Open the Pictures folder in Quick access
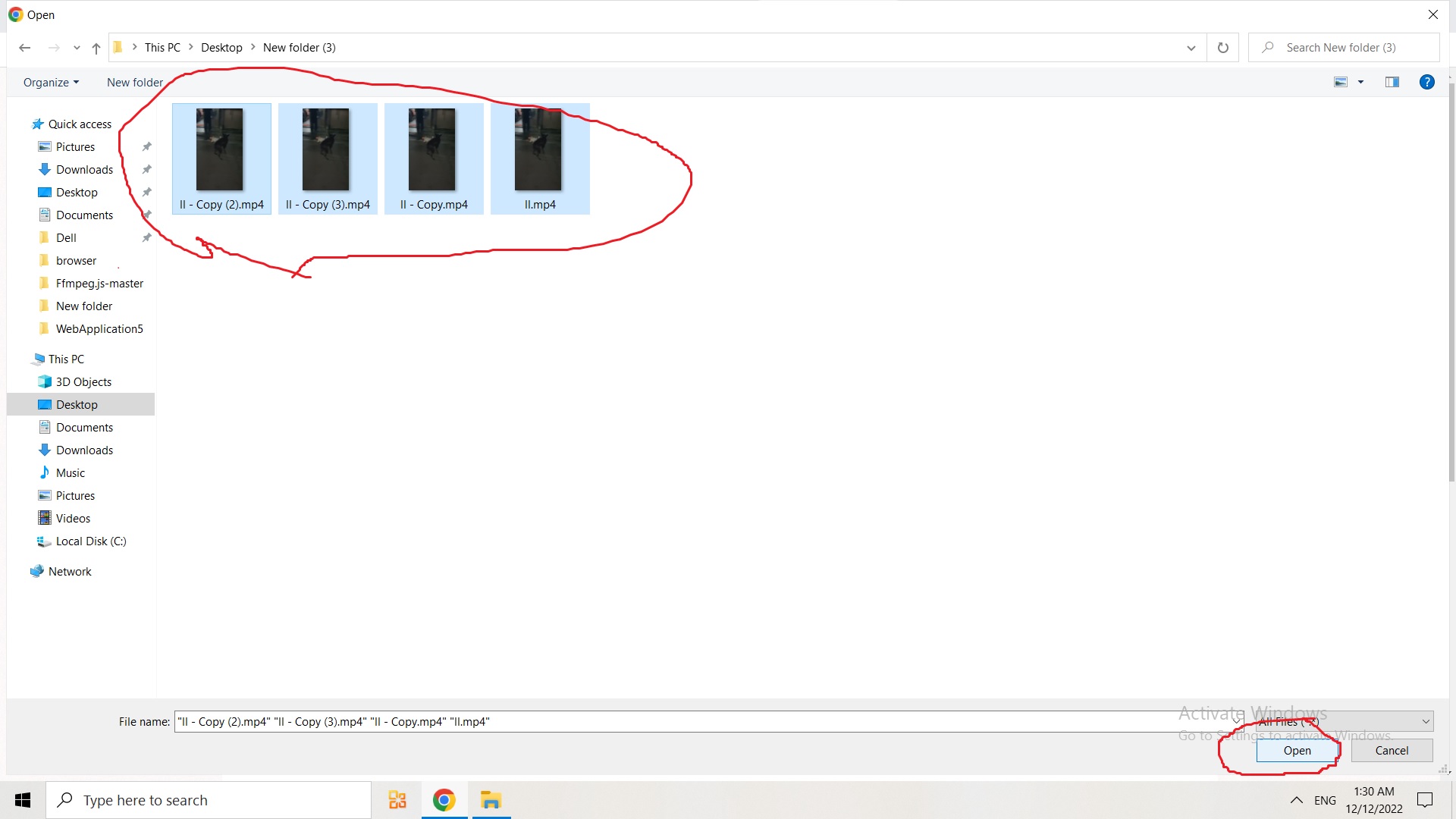The height and width of the screenshot is (819, 1456). pos(75,146)
